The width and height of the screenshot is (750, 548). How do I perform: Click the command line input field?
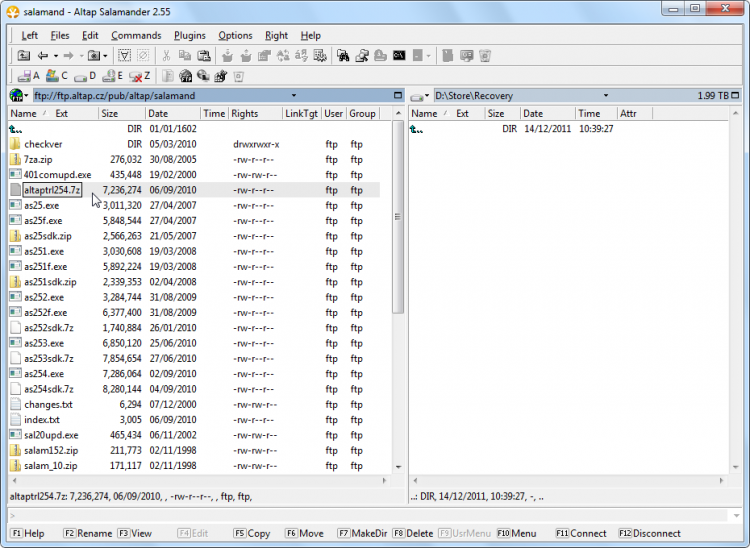[x=371, y=515]
